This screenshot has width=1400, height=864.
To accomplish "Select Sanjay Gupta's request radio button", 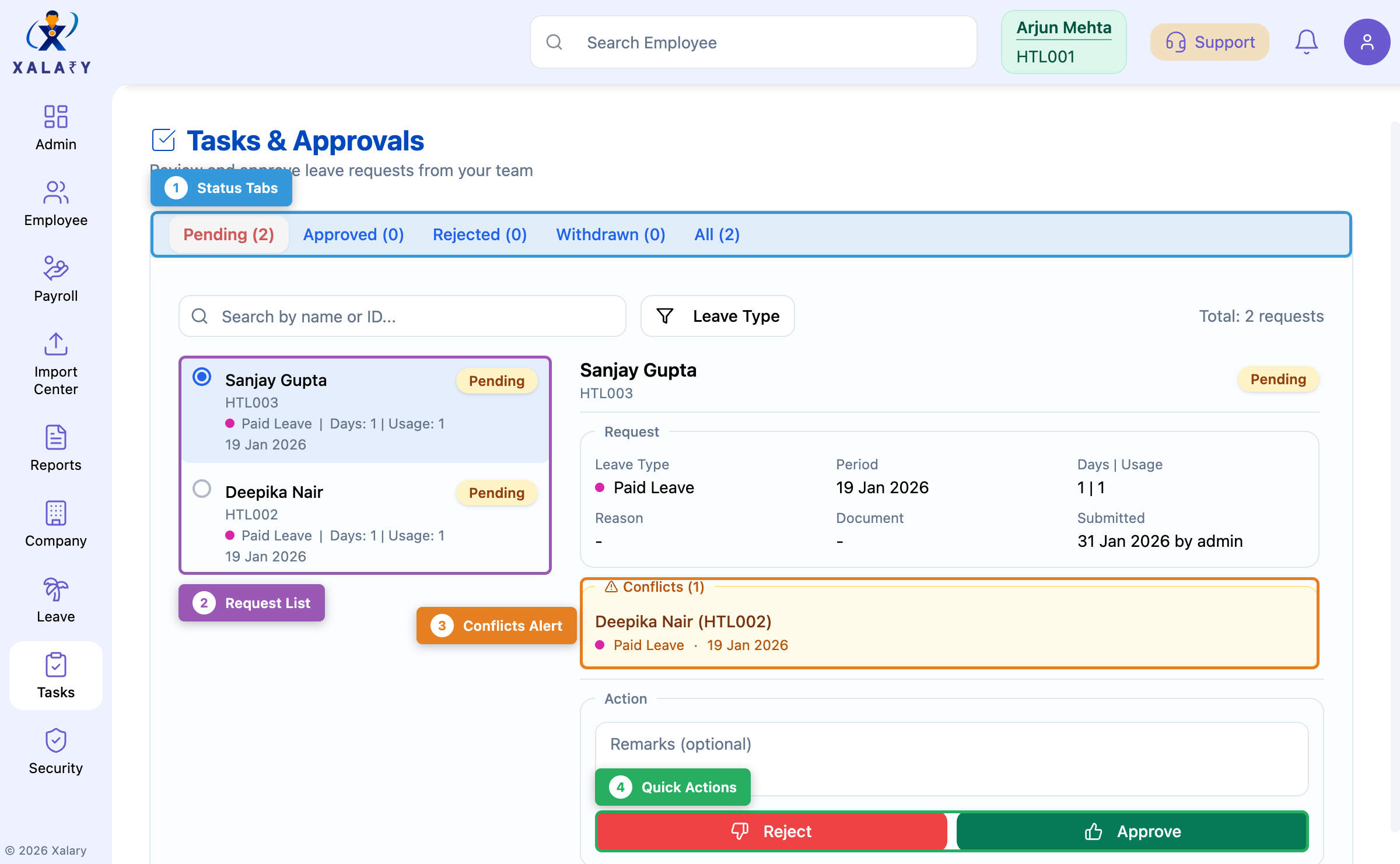I will coord(201,377).
